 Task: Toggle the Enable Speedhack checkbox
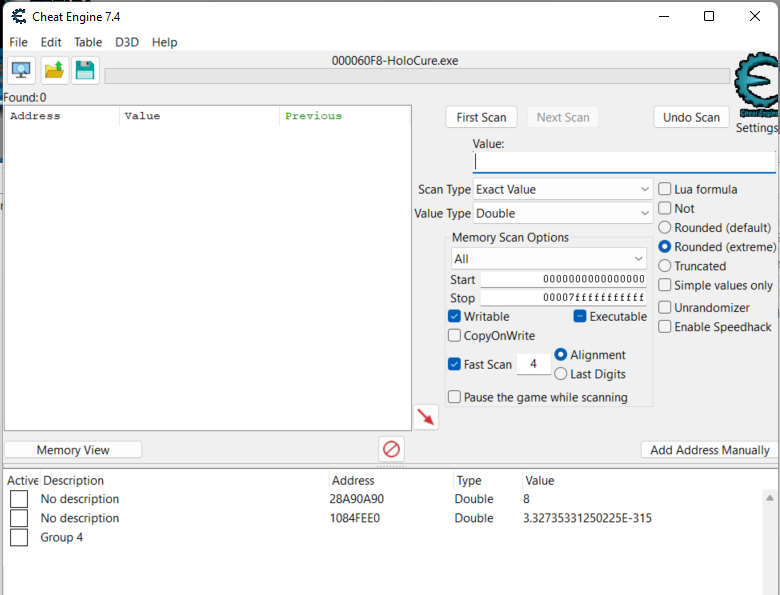(x=665, y=326)
